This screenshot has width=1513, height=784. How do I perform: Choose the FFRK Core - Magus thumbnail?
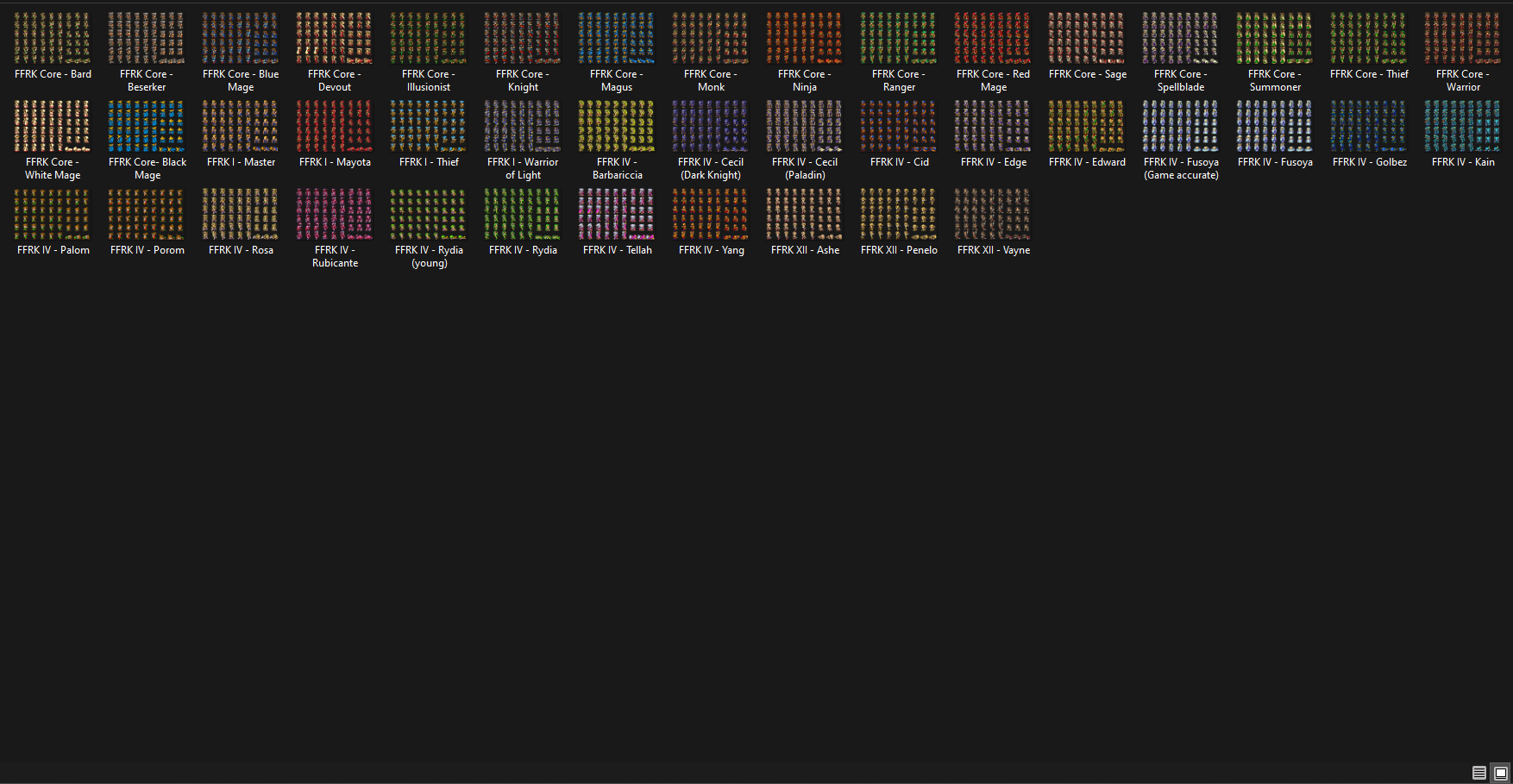click(x=617, y=38)
